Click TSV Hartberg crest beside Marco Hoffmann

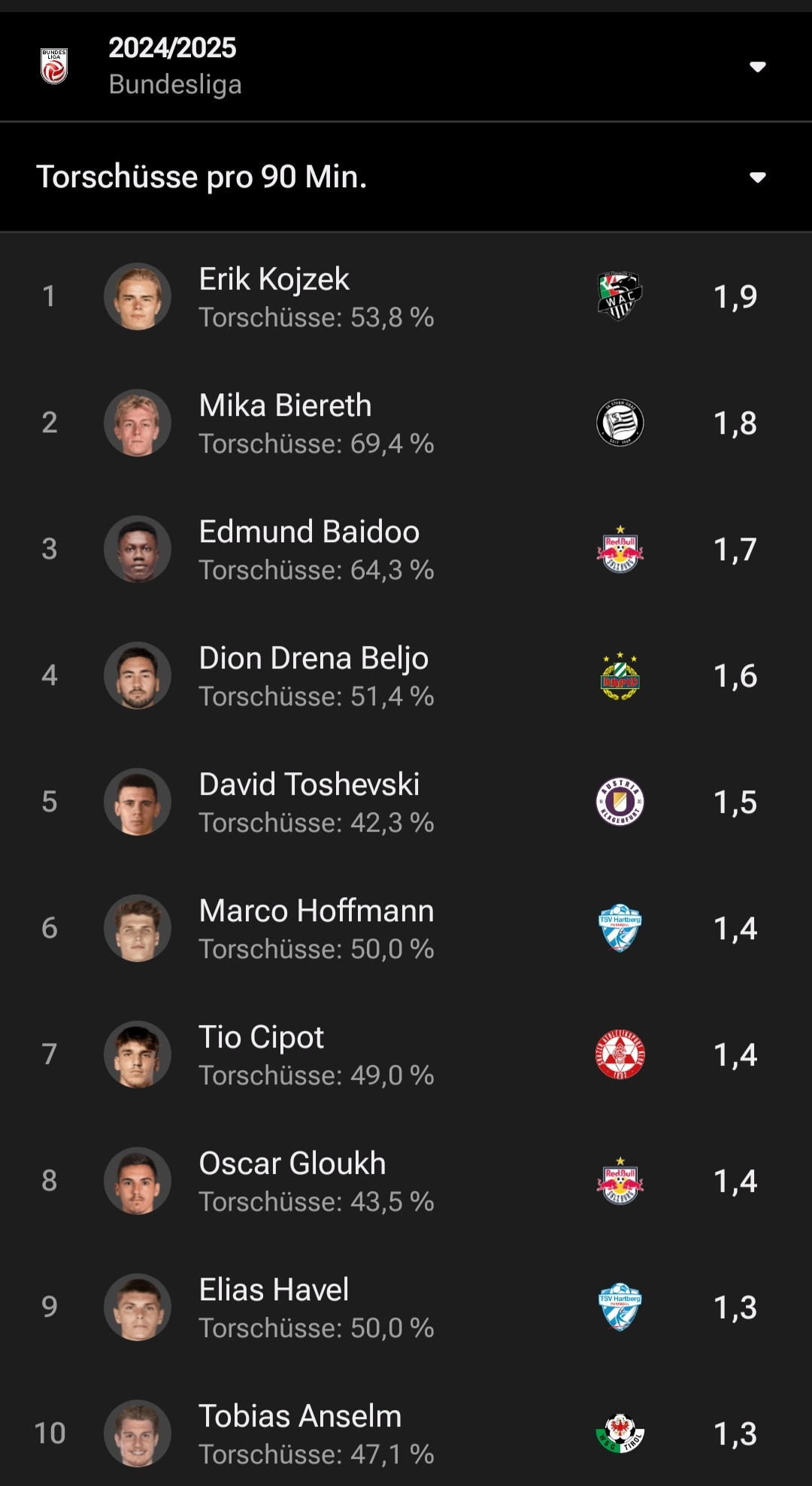click(620, 928)
